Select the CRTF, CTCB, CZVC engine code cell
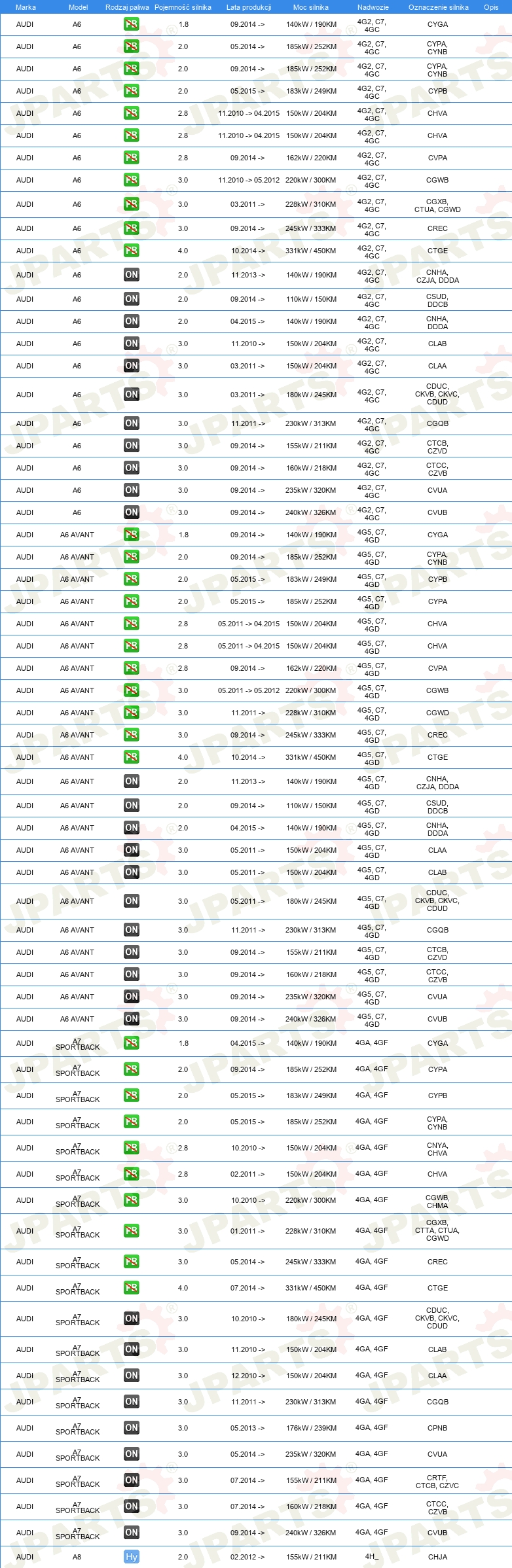 pyautogui.click(x=437, y=1482)
